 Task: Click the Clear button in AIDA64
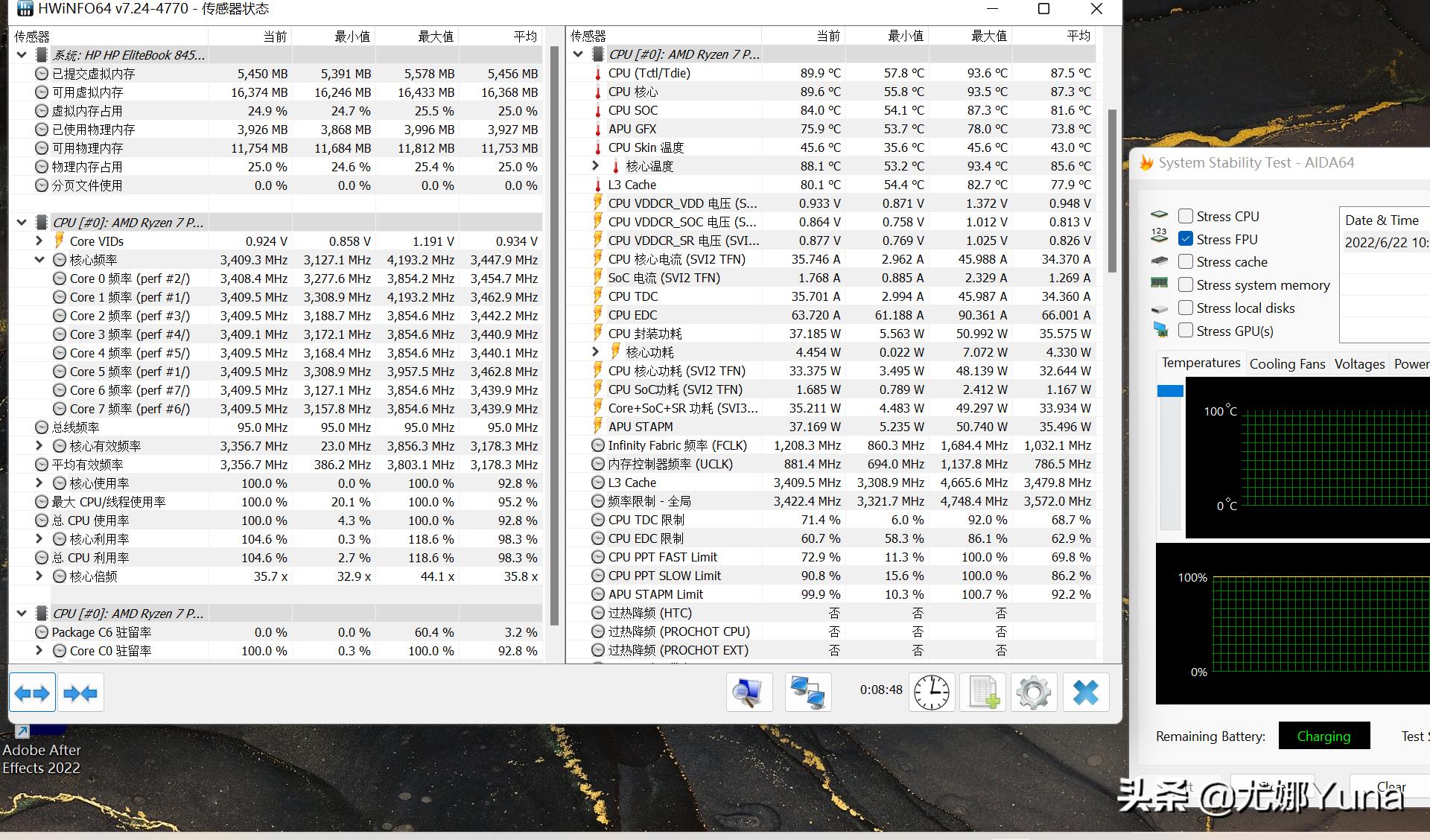pos(1391,786)
